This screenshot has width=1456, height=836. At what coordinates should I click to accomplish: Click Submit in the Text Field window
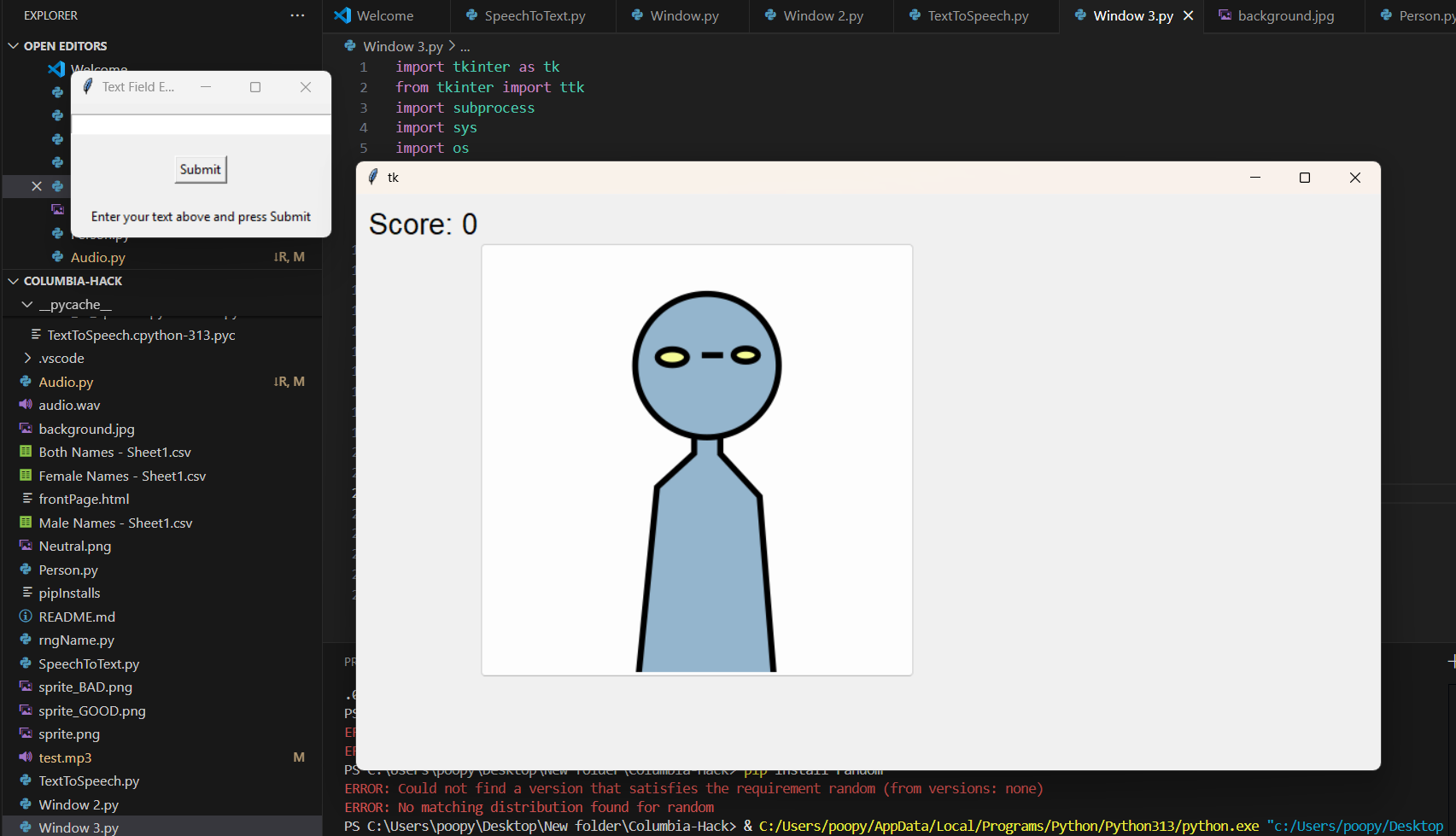click(201, 169)
